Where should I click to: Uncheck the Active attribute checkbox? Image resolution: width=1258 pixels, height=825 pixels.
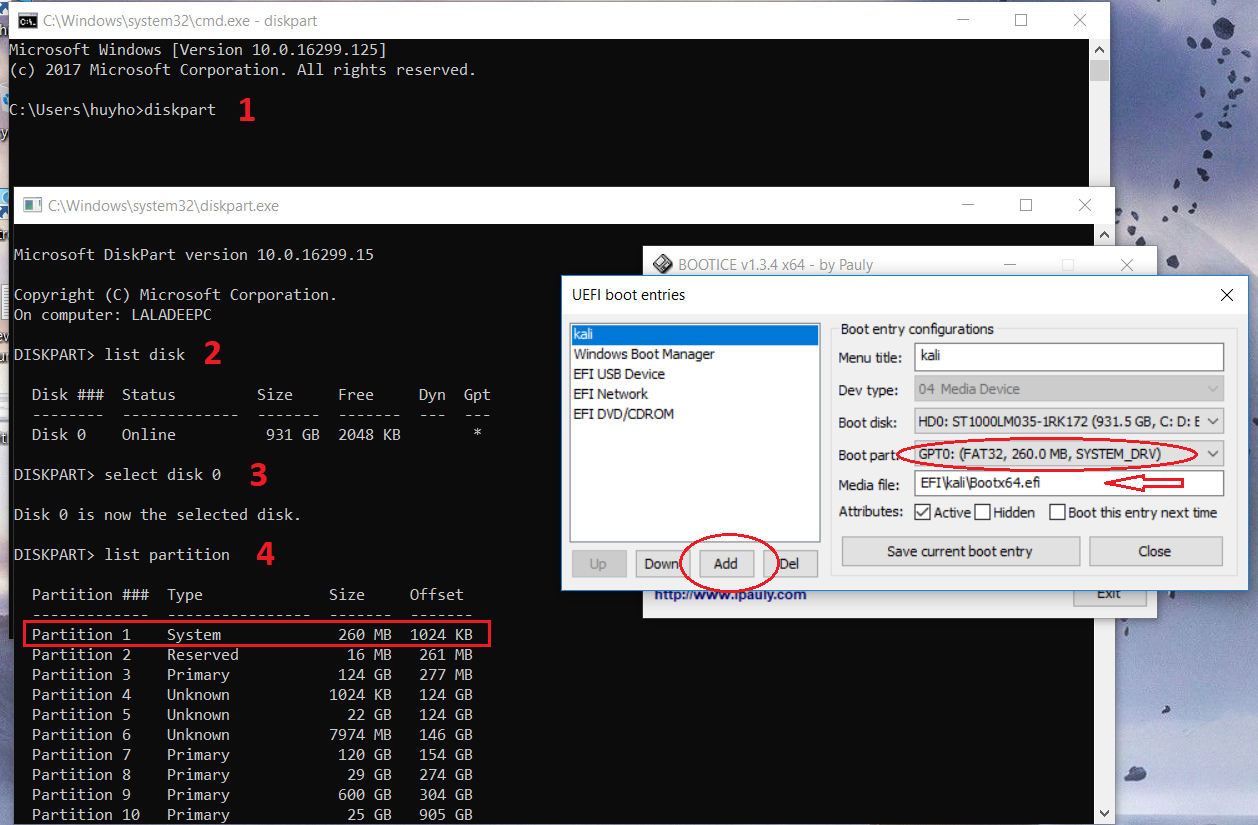[922, 512]
